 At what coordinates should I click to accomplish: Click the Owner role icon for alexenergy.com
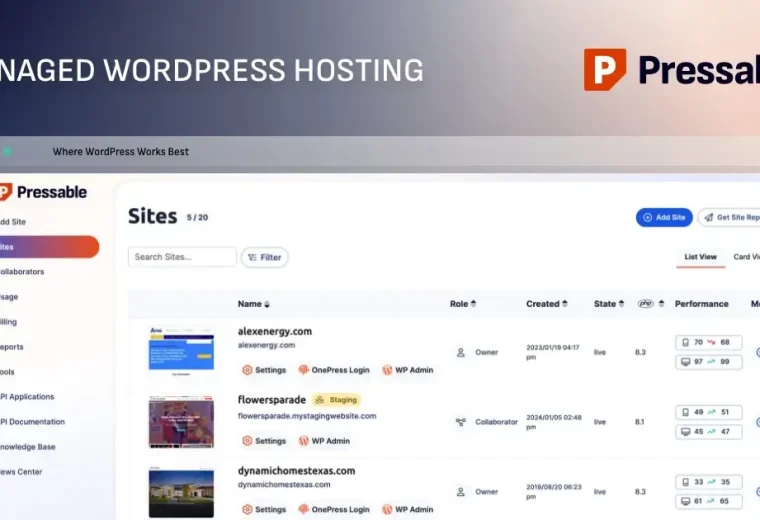[x=460, y=352]
